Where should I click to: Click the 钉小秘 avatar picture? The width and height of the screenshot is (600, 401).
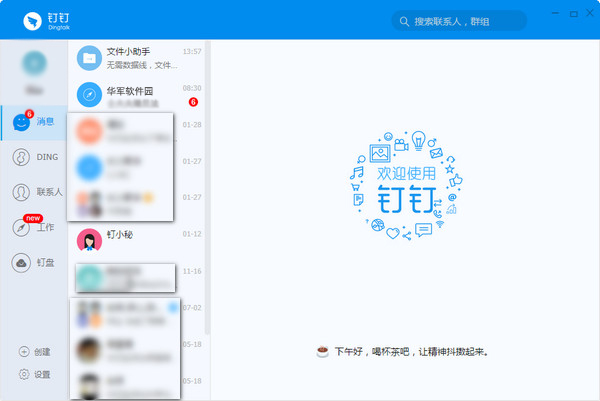[90, 239]
